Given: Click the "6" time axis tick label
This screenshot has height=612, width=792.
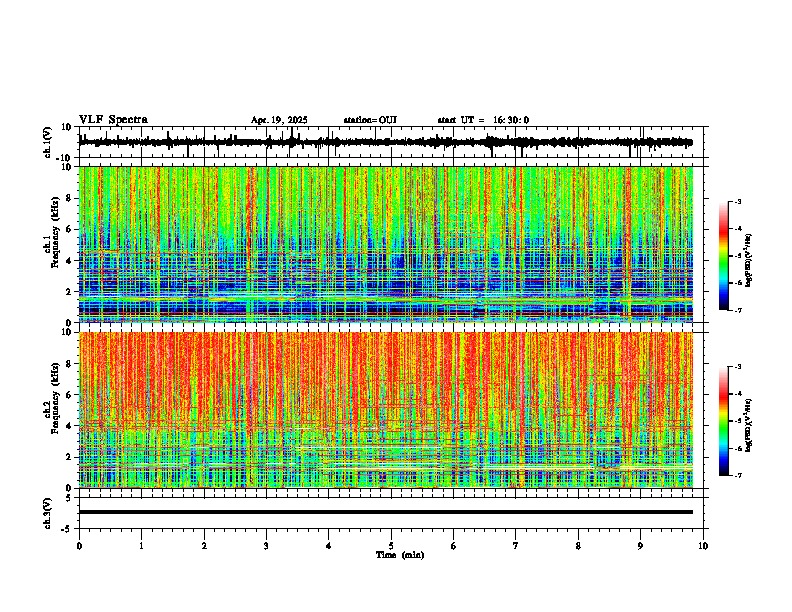Looking at the screenshot, I should [x=454, y=546].
